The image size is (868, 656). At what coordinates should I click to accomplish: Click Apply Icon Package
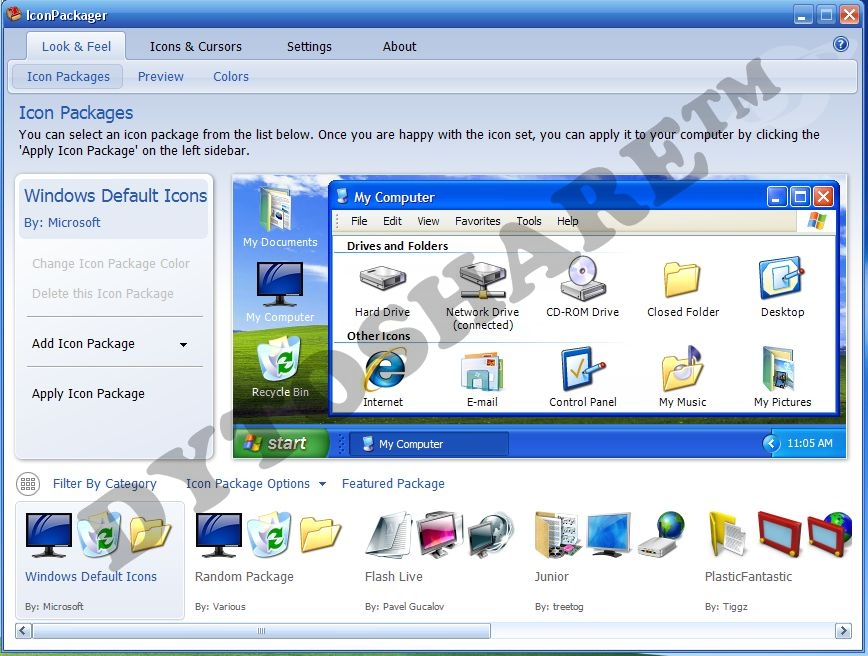pos(88,394)
